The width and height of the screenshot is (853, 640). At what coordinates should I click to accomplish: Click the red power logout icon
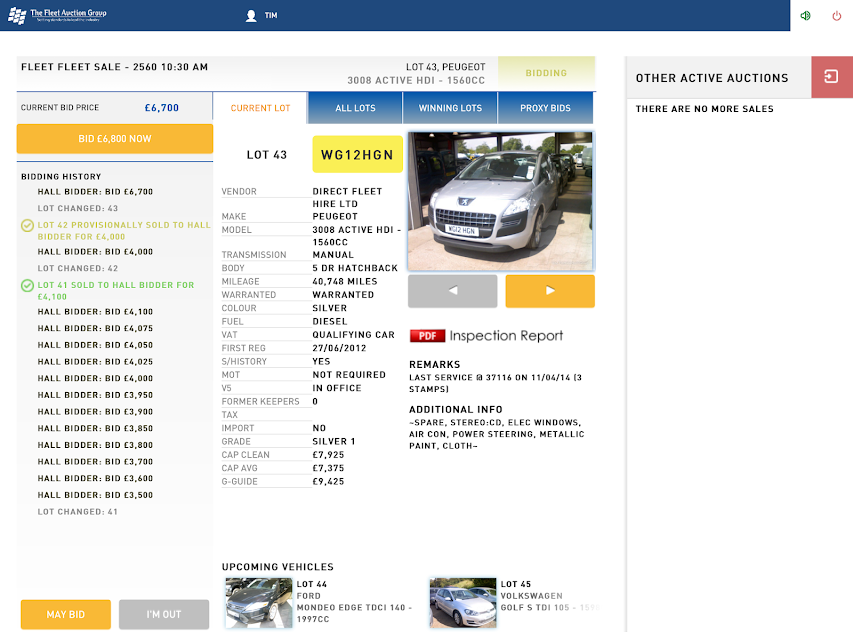coord(837,16)
